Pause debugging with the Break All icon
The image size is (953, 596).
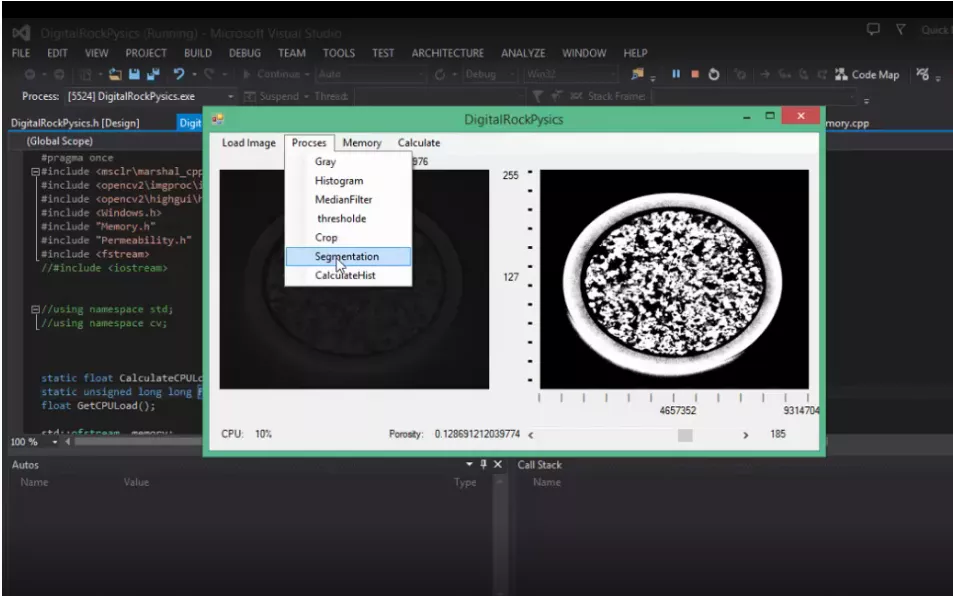(676, 75)
